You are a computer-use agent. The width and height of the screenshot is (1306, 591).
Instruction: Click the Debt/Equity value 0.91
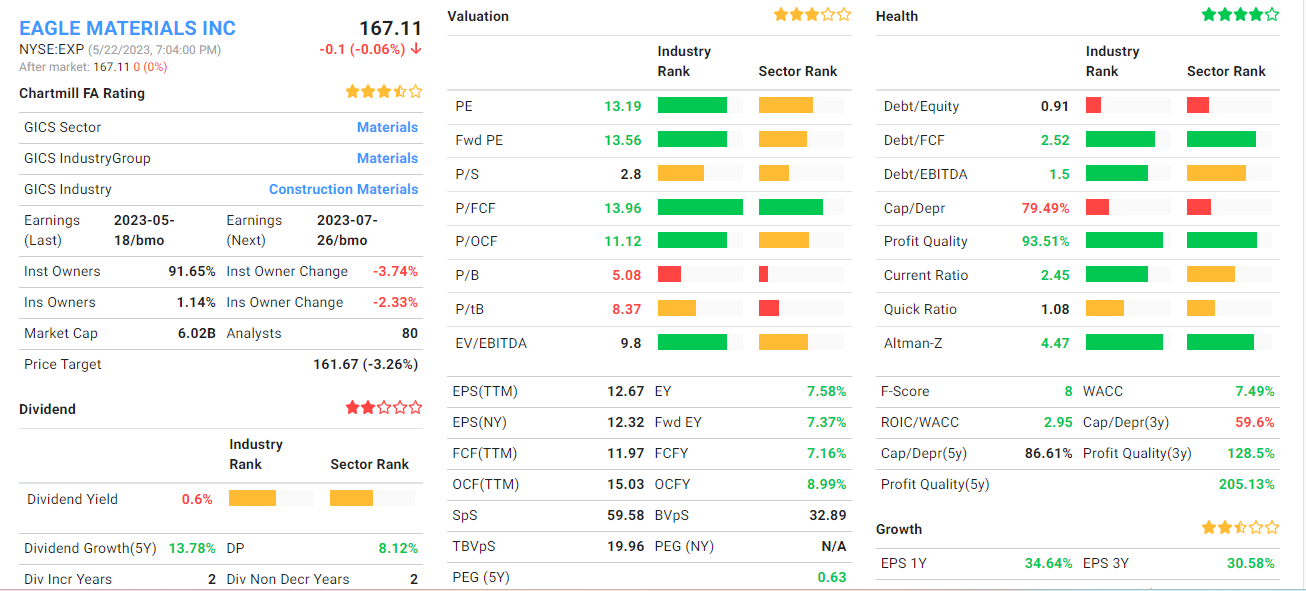coord(1055,106)
